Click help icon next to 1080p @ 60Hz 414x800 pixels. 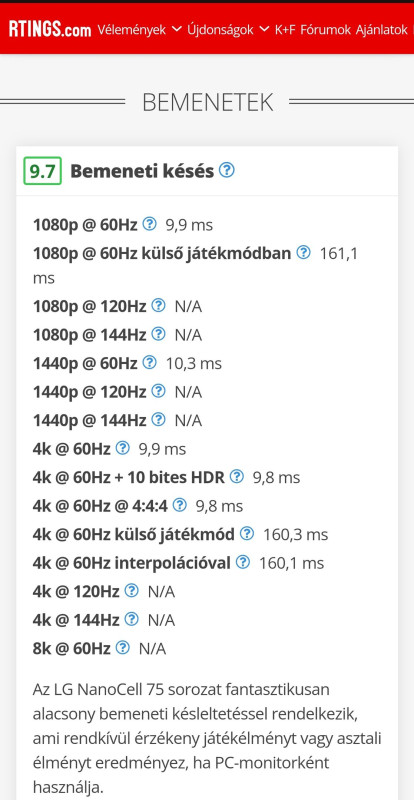149,223
